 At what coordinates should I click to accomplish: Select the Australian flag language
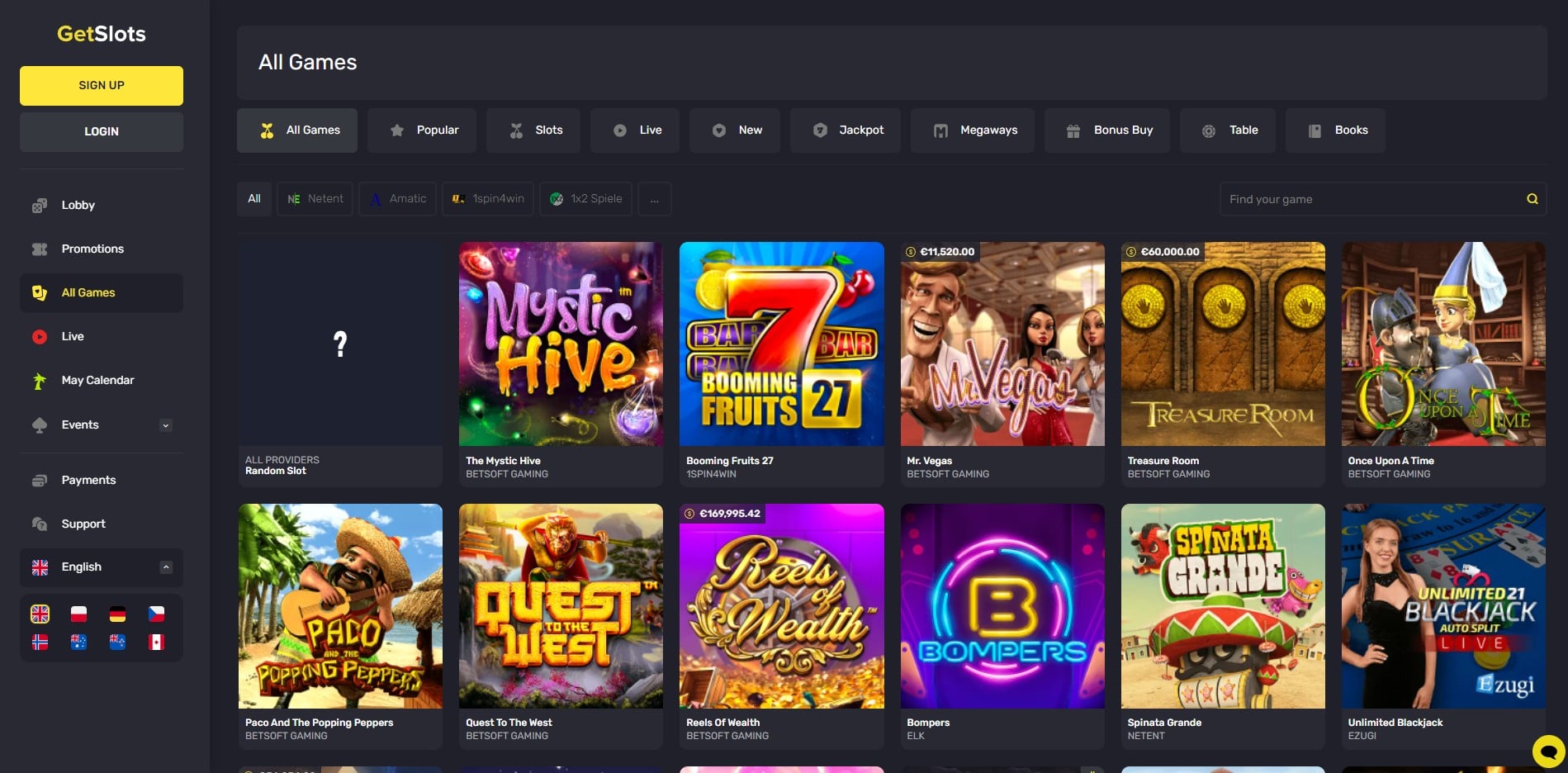click(x=78, y=642)
